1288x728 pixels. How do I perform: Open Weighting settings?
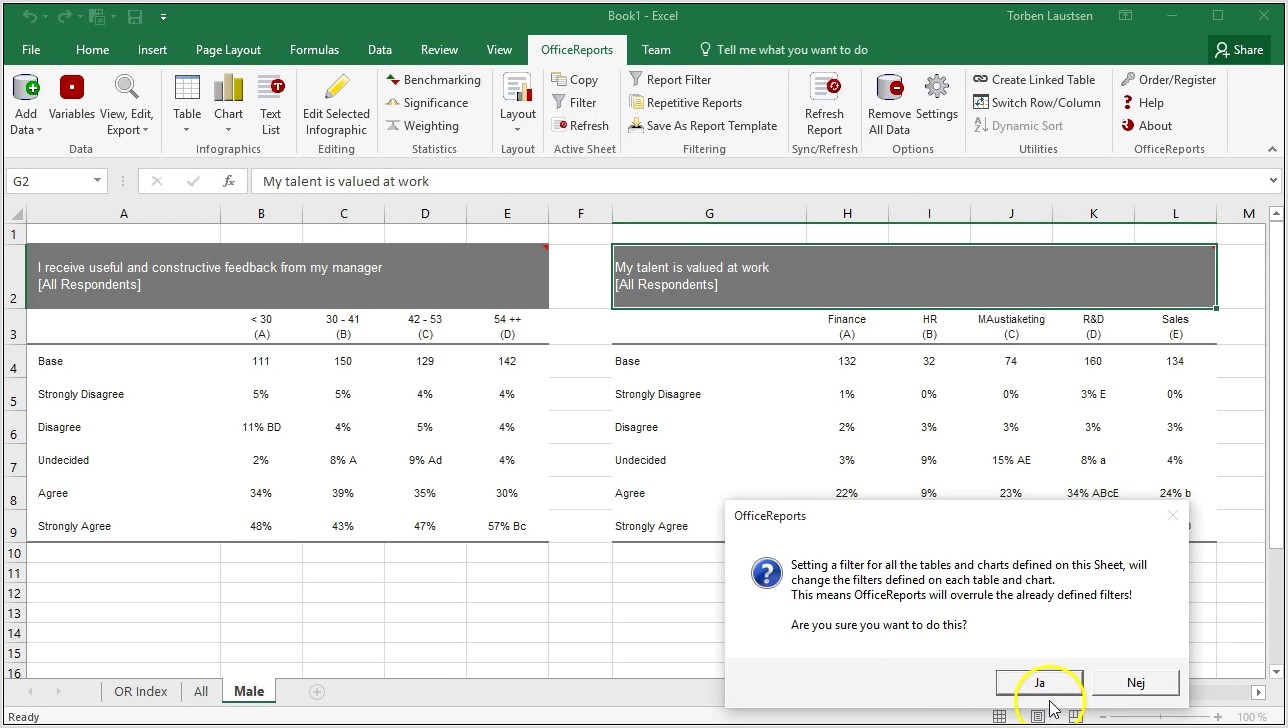point(421,126)
